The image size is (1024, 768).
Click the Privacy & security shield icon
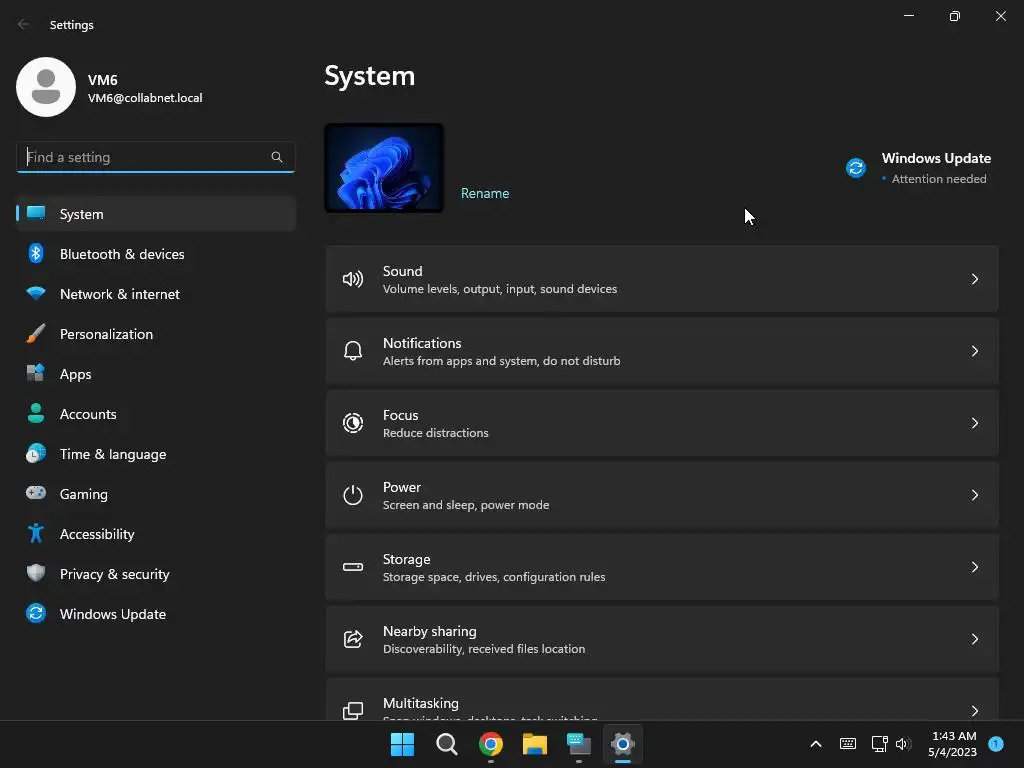point(36,573)
